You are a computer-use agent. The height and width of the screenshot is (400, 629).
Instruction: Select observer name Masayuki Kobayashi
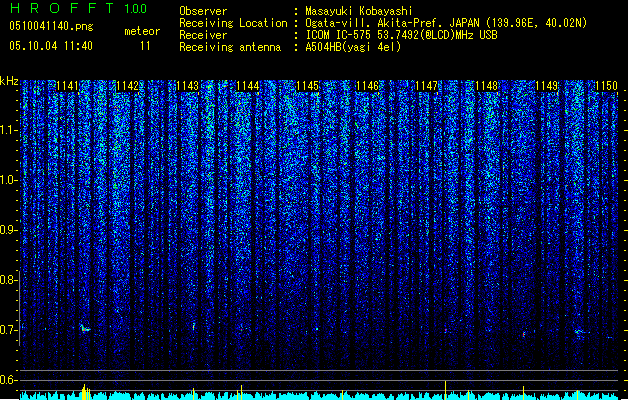pyautogui.click(x=359, y=11)
